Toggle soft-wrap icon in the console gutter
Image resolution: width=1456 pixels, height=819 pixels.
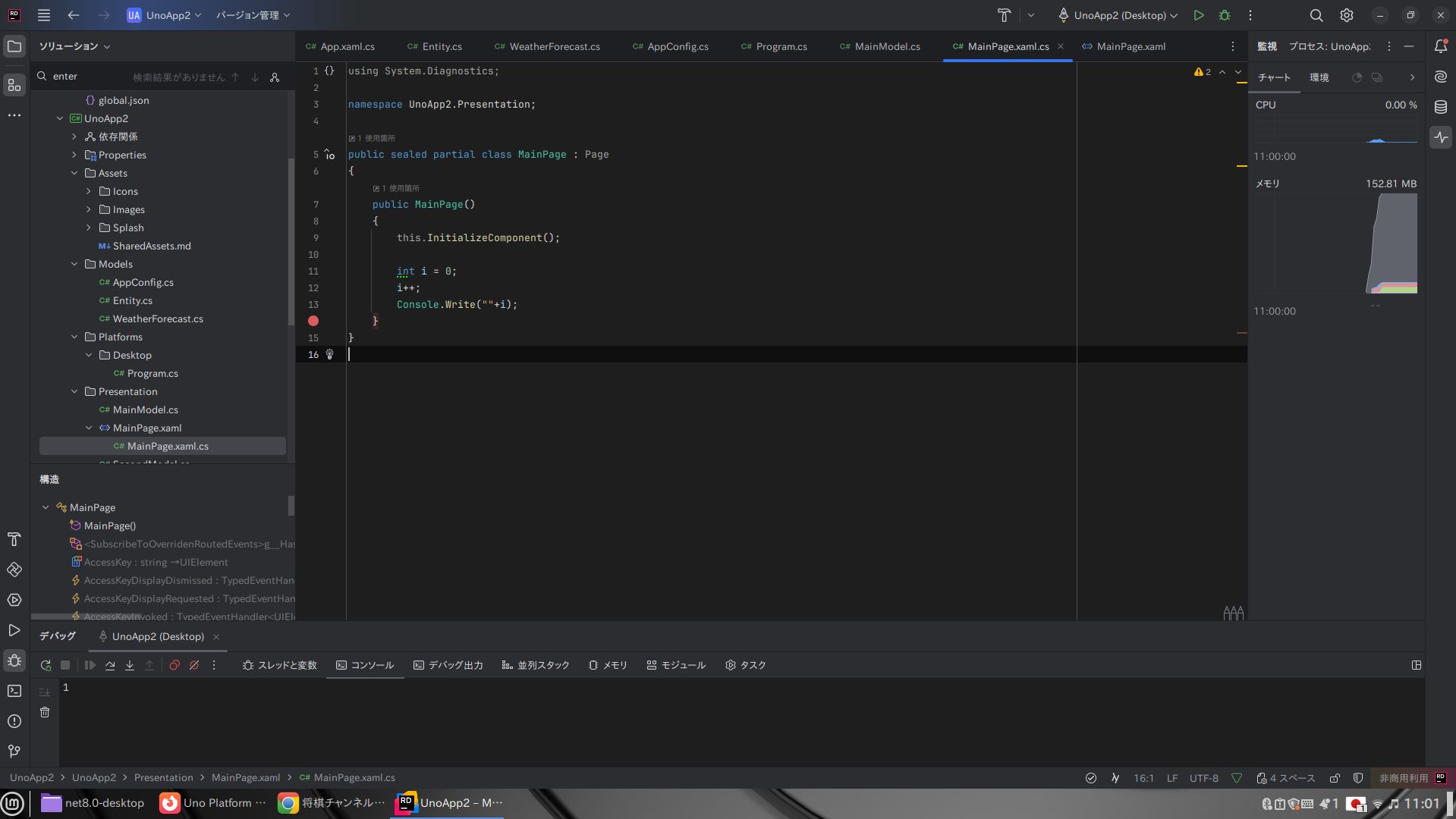[45, 692]
